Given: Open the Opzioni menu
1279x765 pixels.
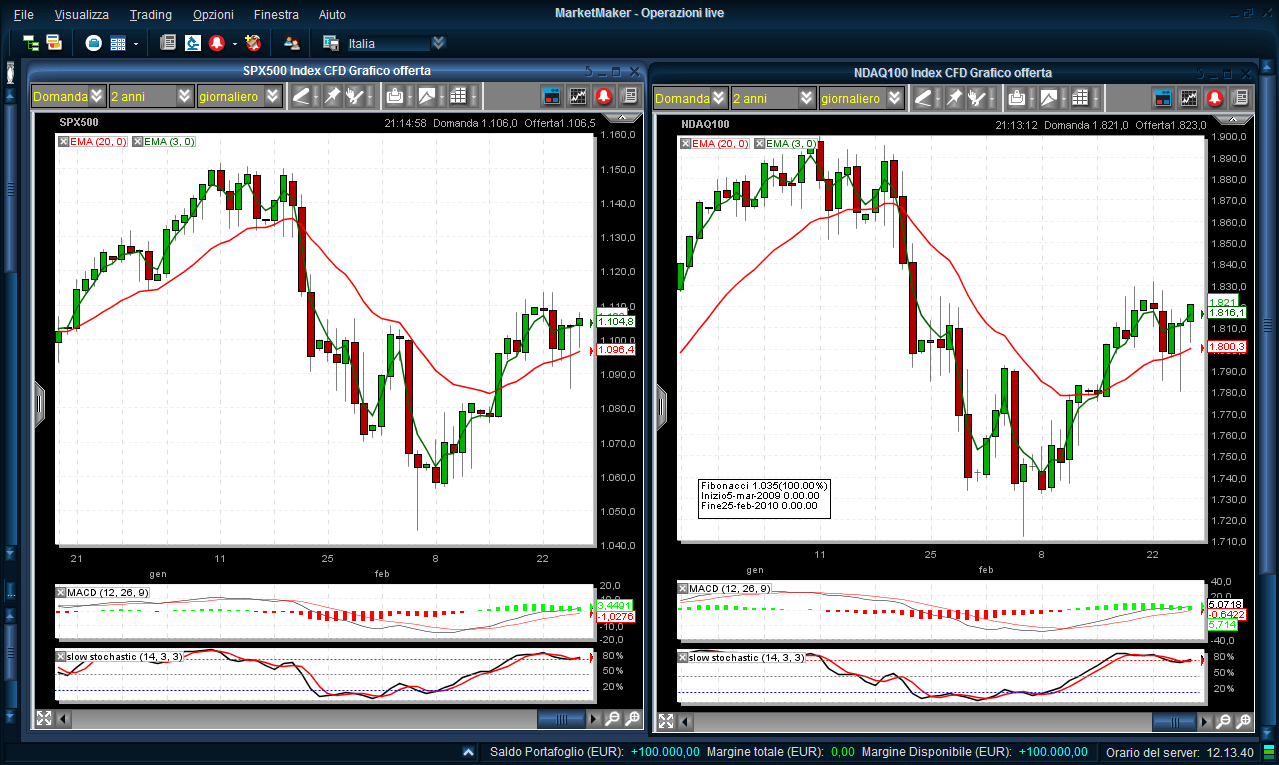Looking at the screenshot, I should coord(213,14).
